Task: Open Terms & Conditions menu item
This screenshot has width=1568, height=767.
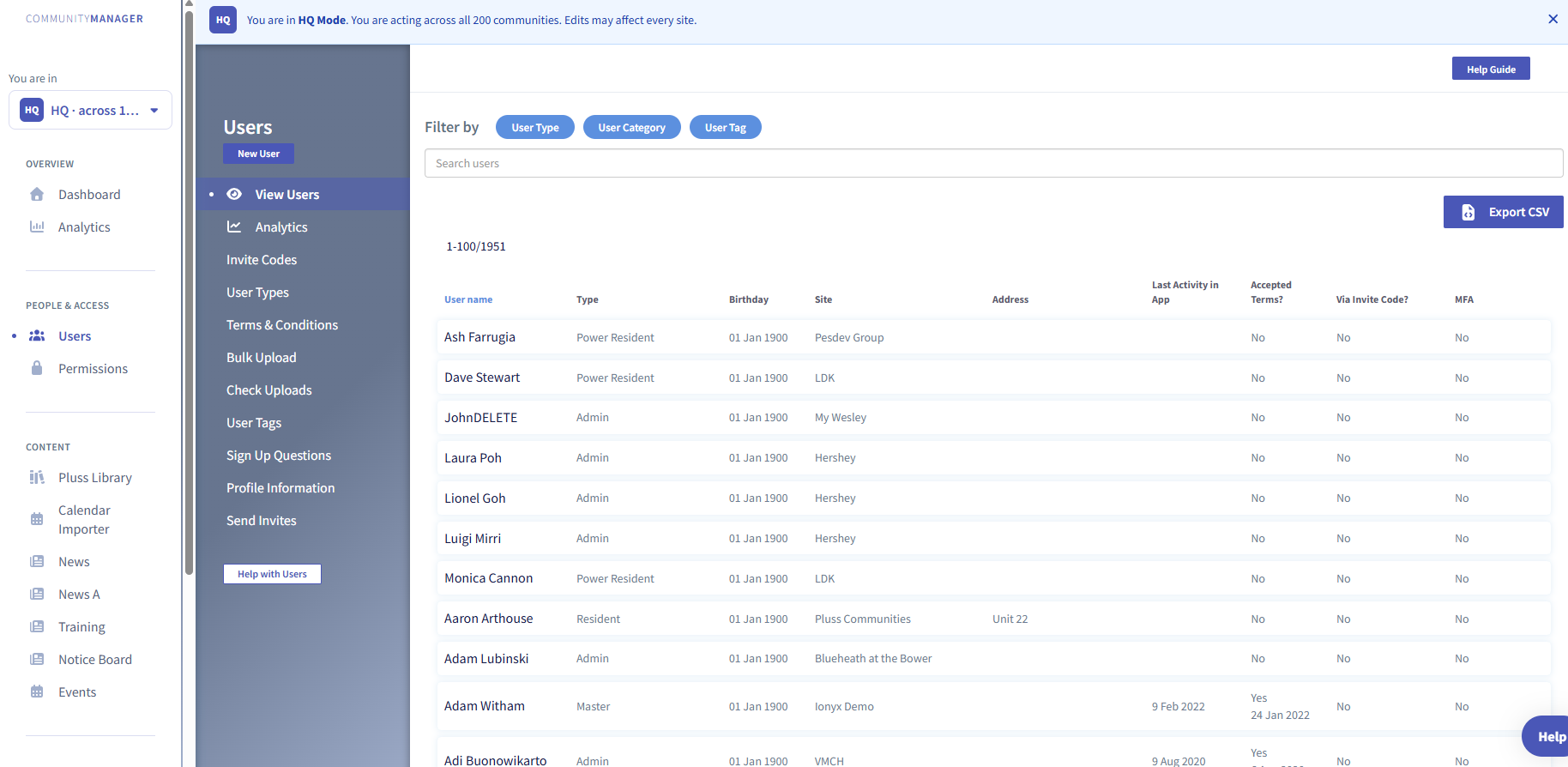Action: click(282, 324)
